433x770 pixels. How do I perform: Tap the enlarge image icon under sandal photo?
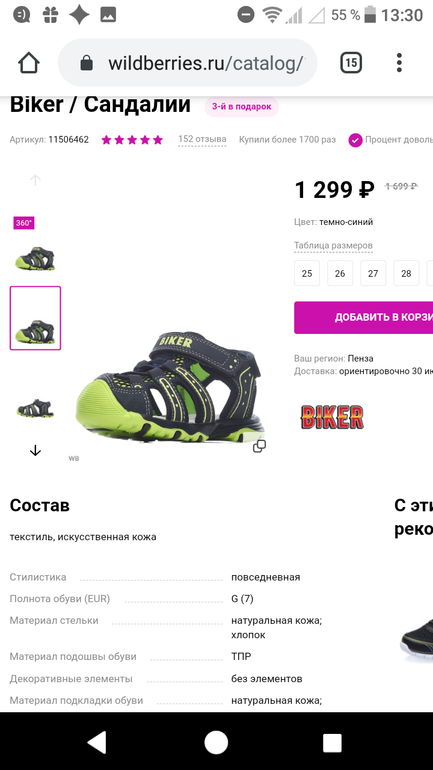(x=259, y=446)
